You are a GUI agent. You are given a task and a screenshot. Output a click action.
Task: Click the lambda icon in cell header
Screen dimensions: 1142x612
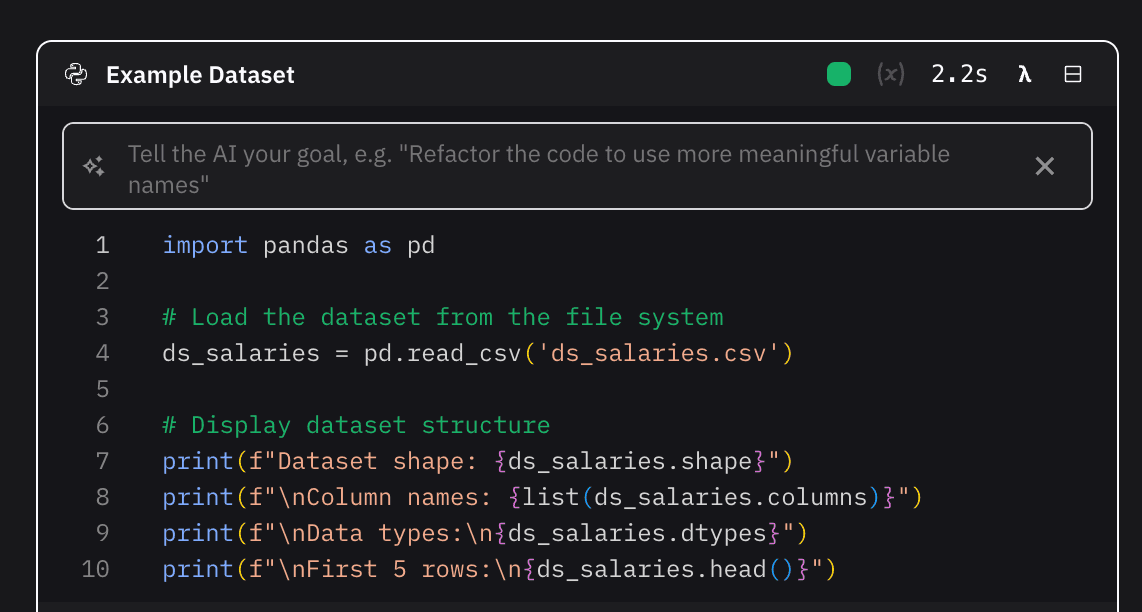coord(1024,75)
